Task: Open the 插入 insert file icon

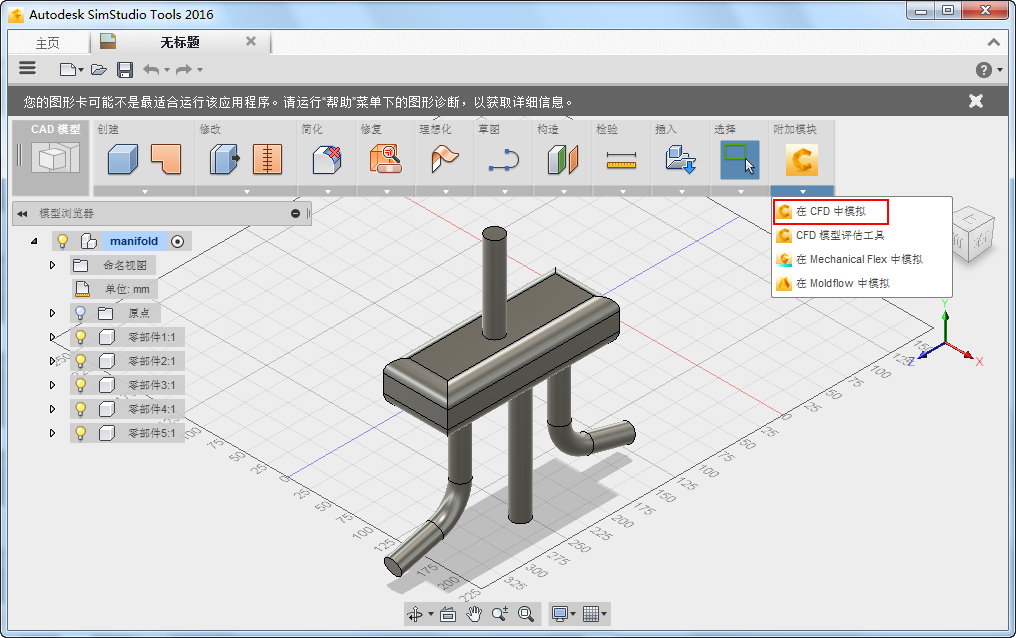Action: click(x=680, y=160)
